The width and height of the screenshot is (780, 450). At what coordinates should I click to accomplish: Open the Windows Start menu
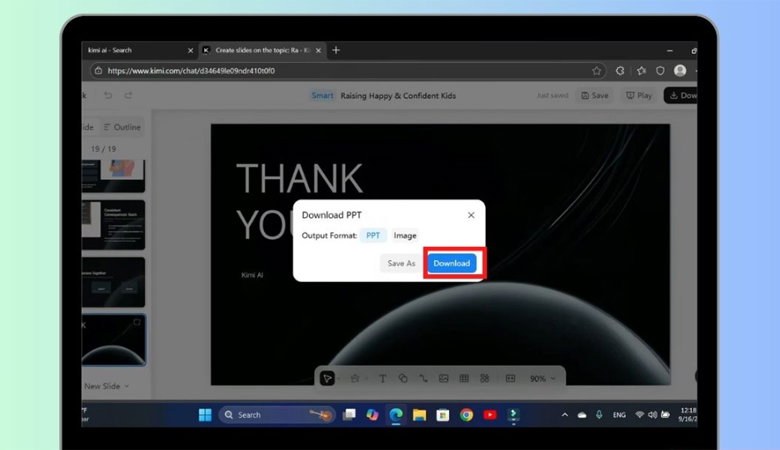point(205,415)
